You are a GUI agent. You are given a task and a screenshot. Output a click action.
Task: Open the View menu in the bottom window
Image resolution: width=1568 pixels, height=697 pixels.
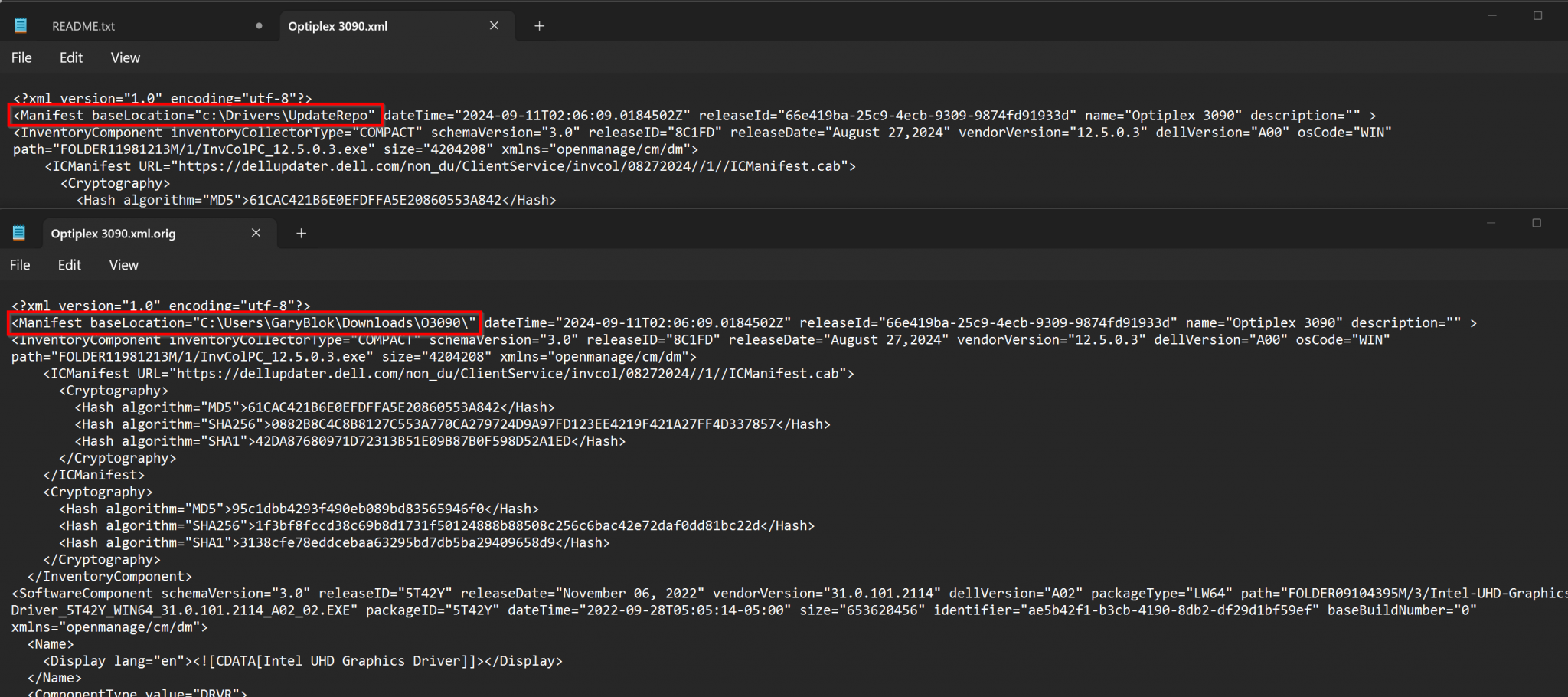click(123, 265)
